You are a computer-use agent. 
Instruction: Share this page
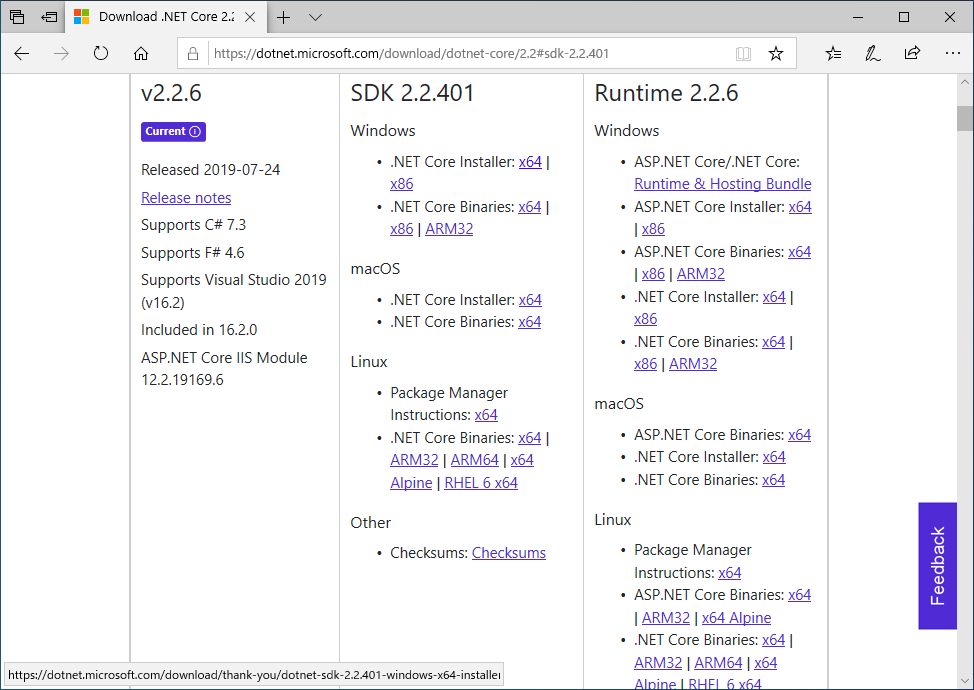912,54
